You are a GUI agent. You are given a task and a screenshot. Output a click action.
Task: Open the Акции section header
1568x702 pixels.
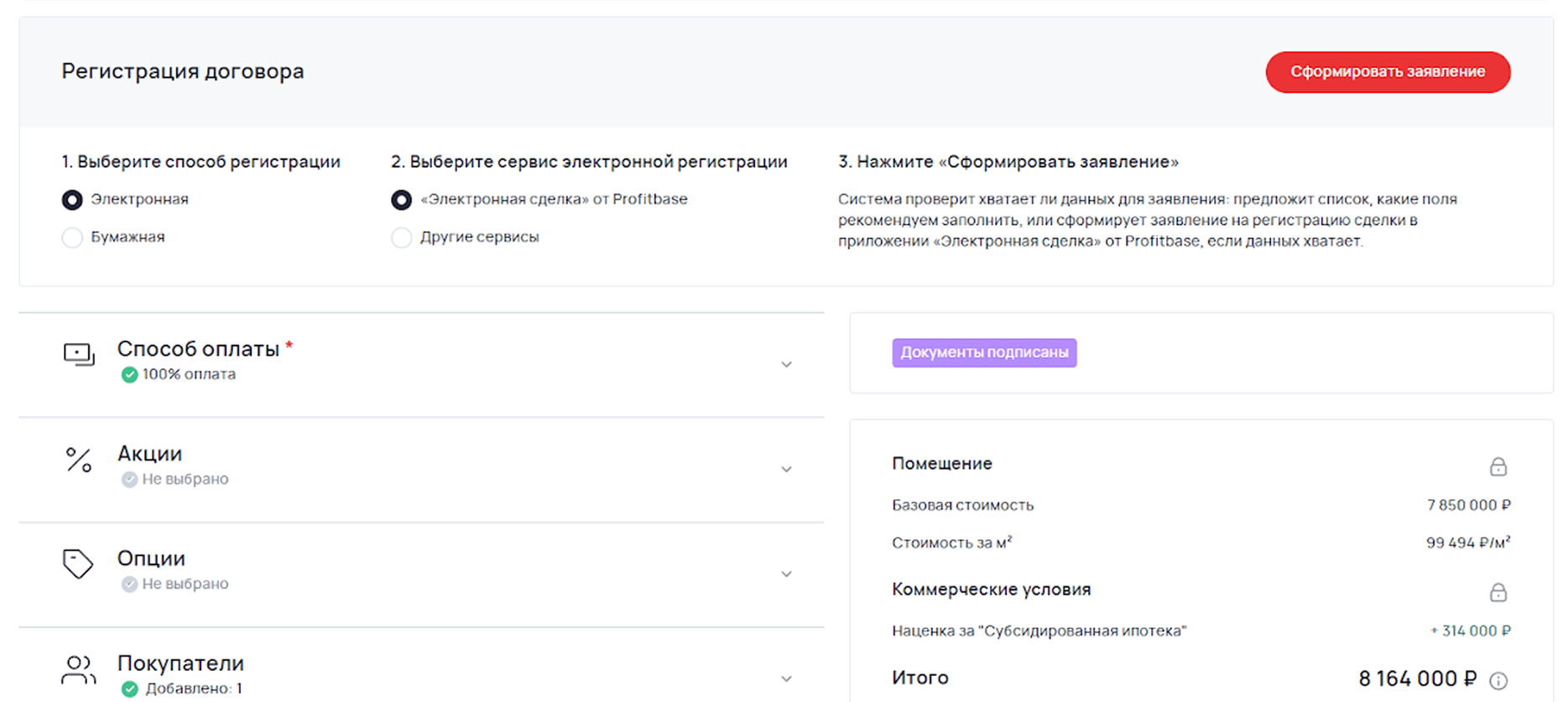[x=150, y=454]
